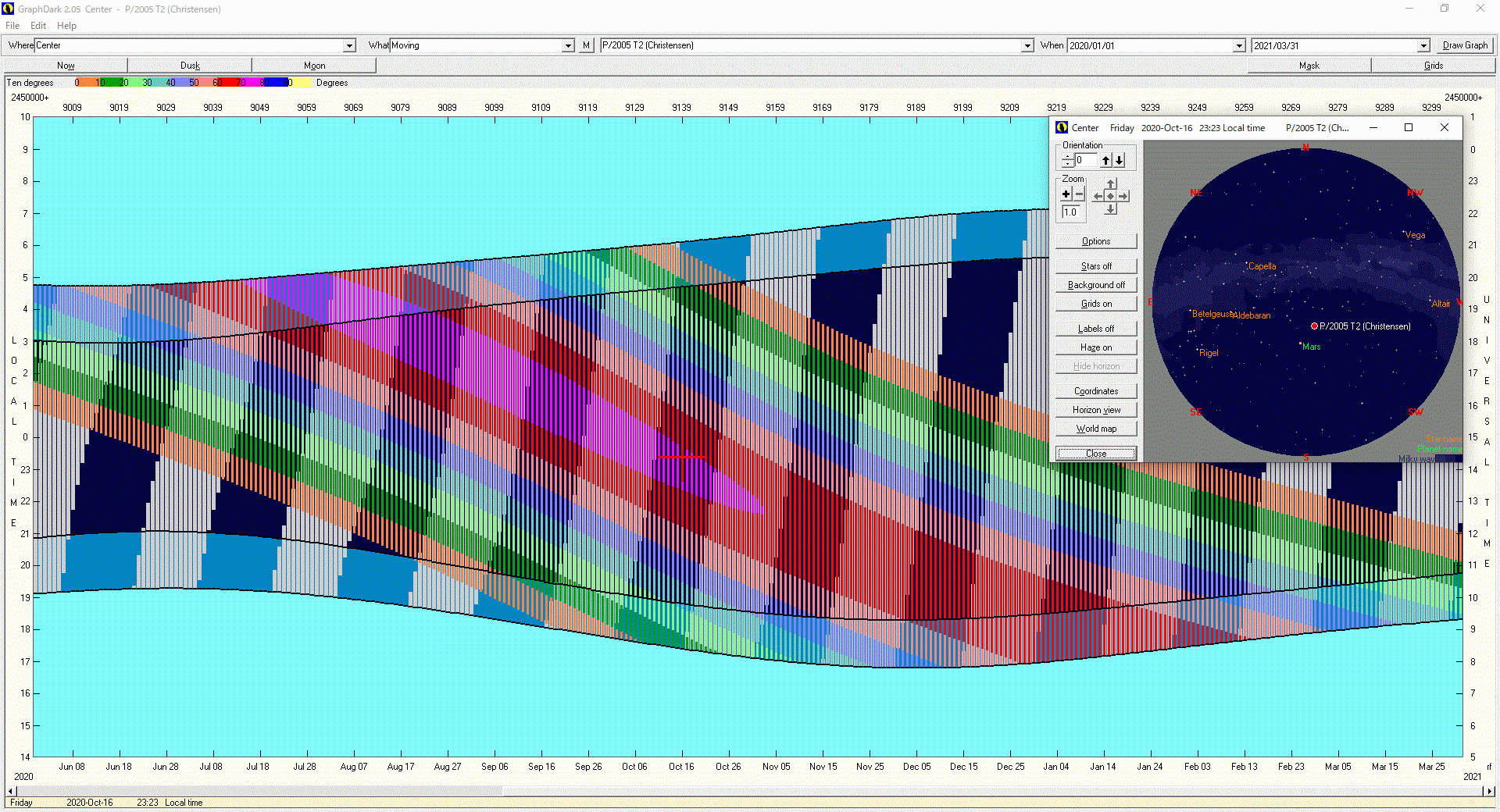Open the start date dropdown
The height and width of the screenshot is (812, 1500).
(1239, 46)
